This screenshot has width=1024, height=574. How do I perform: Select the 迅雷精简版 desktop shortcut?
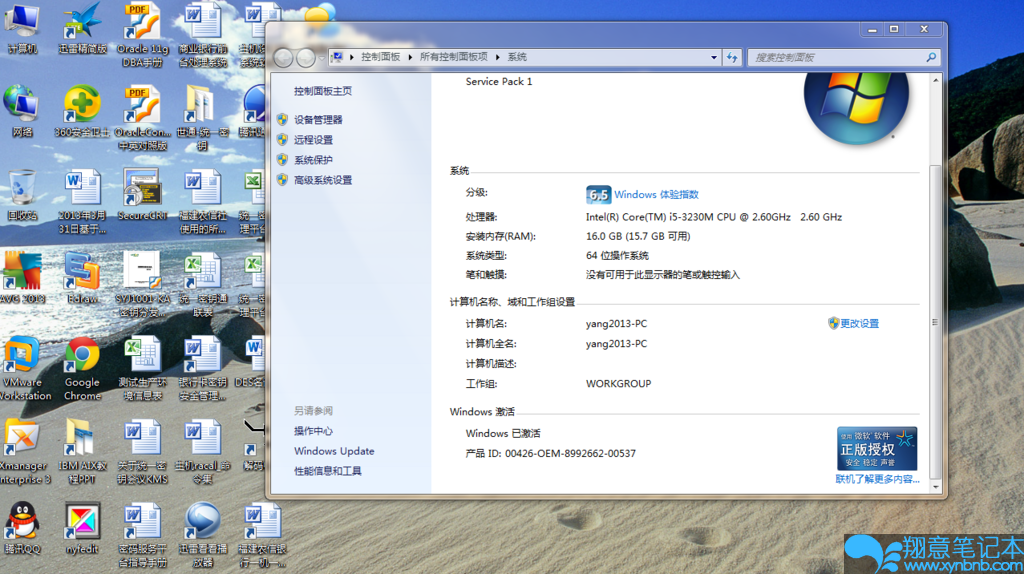click(82, 29)
